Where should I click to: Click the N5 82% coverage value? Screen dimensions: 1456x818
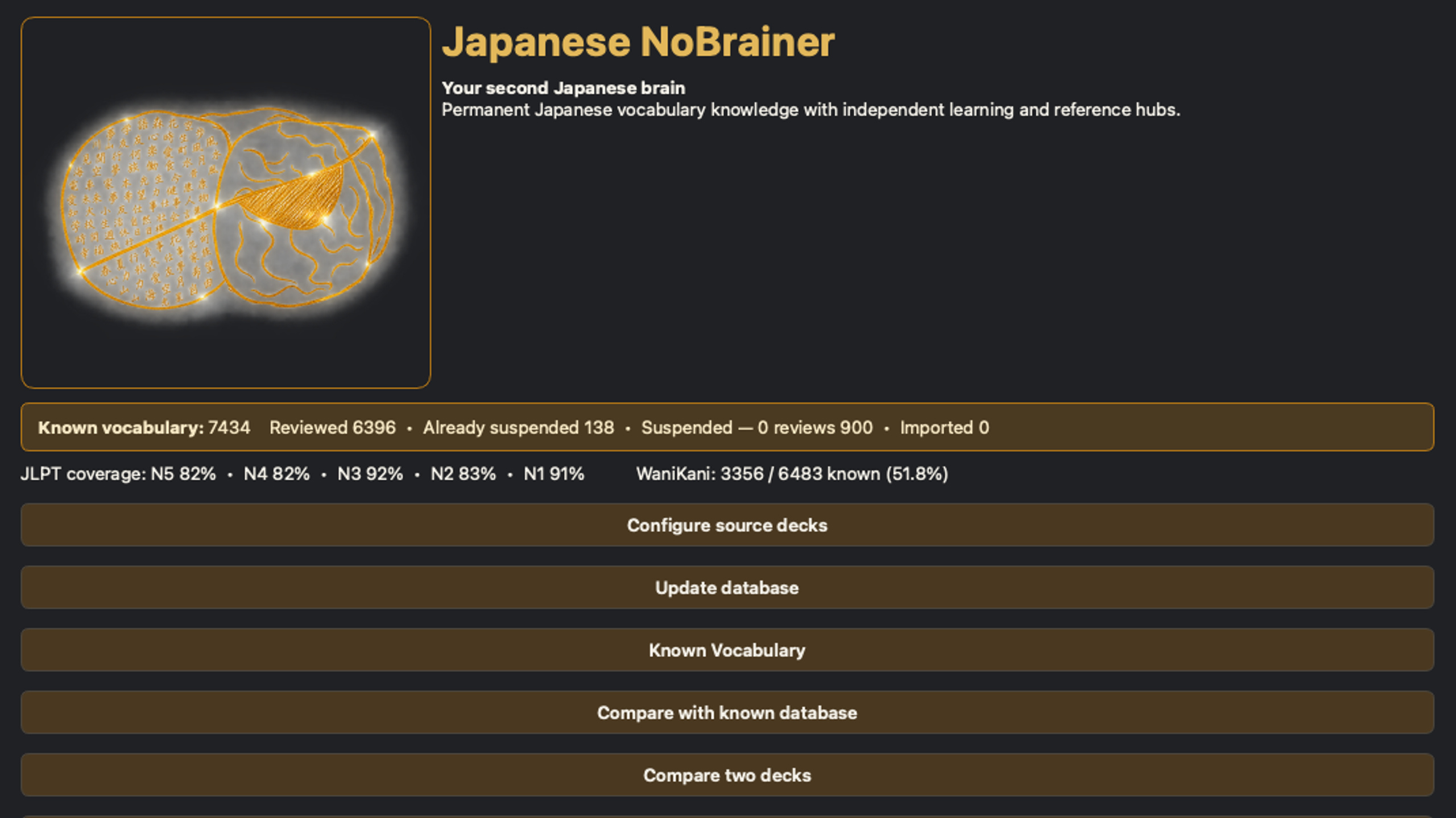point(183,474)
